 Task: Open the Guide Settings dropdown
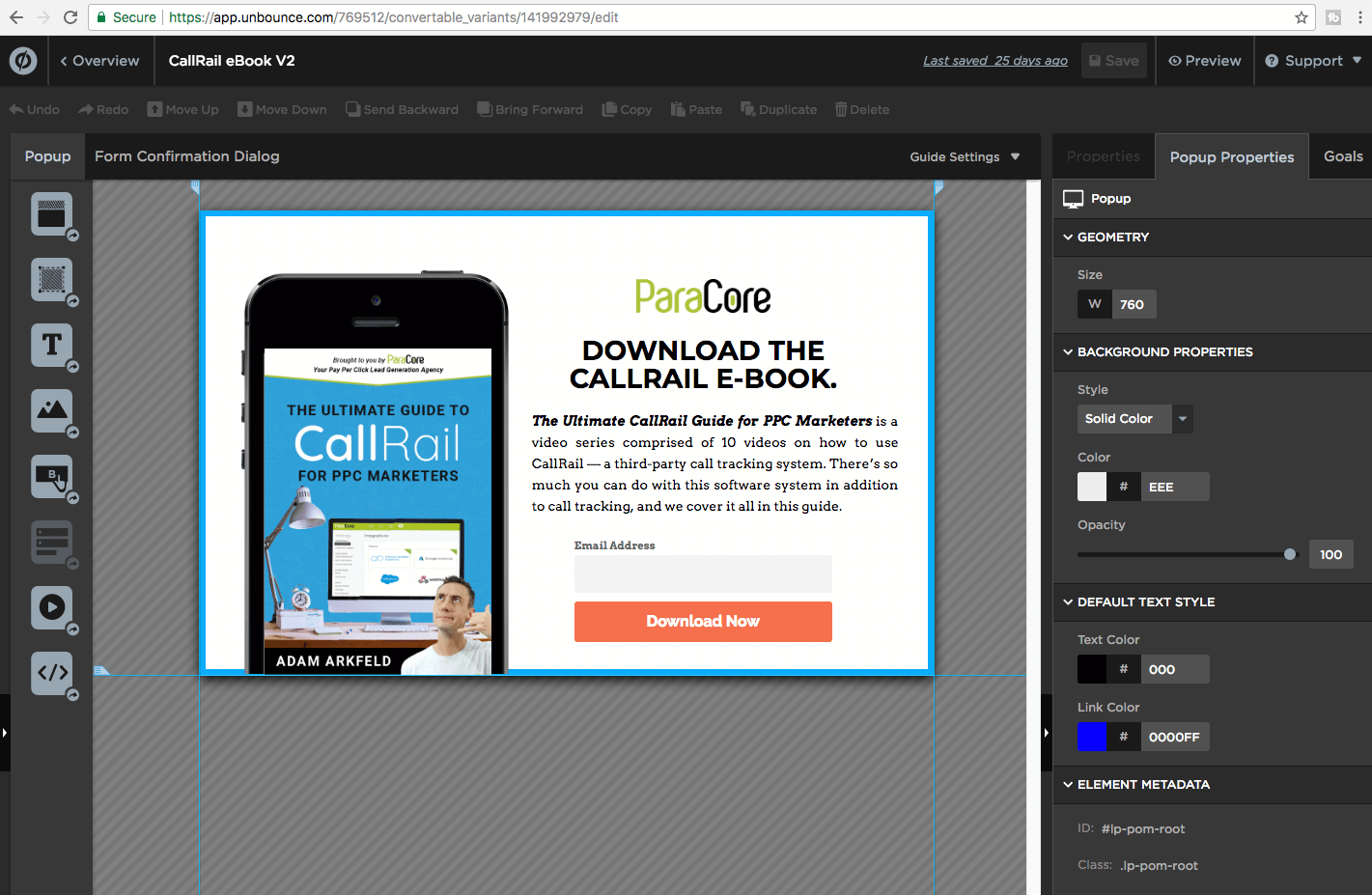pyautogui.click(x=965, y=156)
